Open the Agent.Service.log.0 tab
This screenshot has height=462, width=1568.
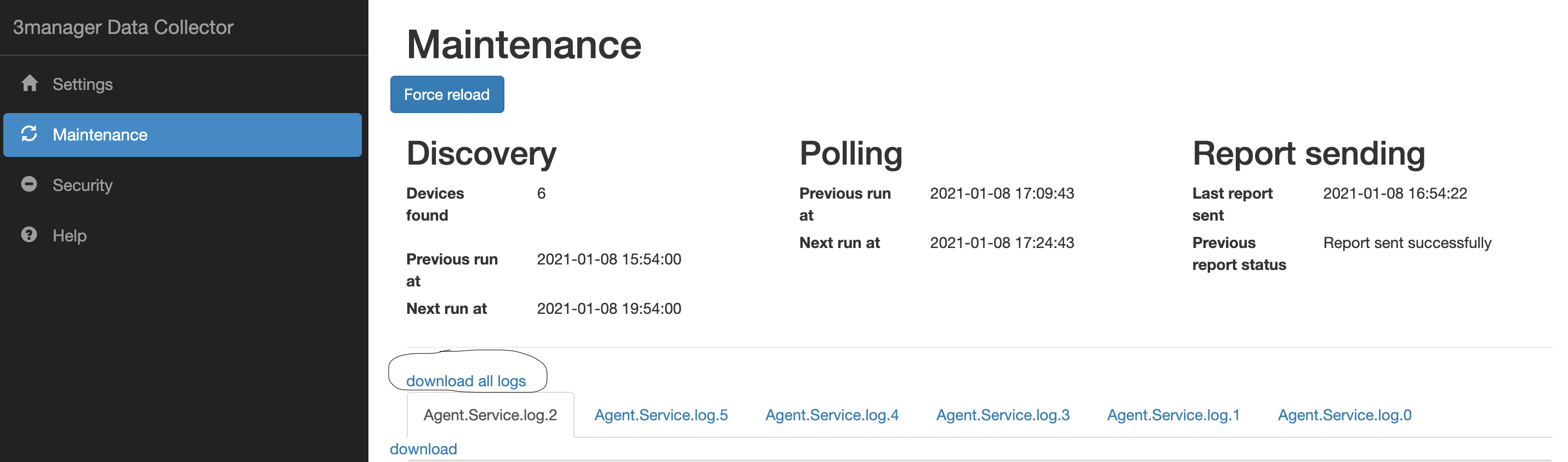coord(1346,415)
